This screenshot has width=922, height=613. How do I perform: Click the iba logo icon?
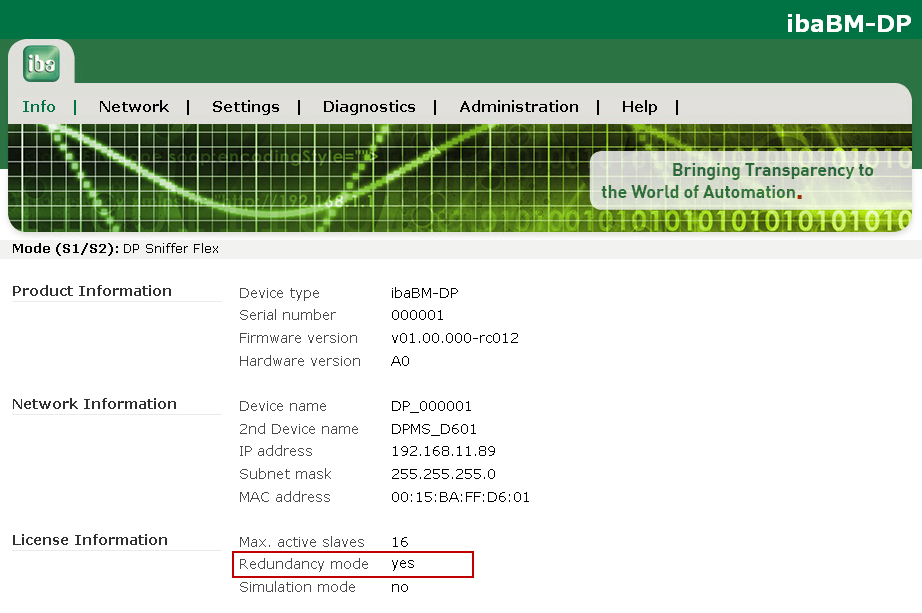click(x=41, y=64)
